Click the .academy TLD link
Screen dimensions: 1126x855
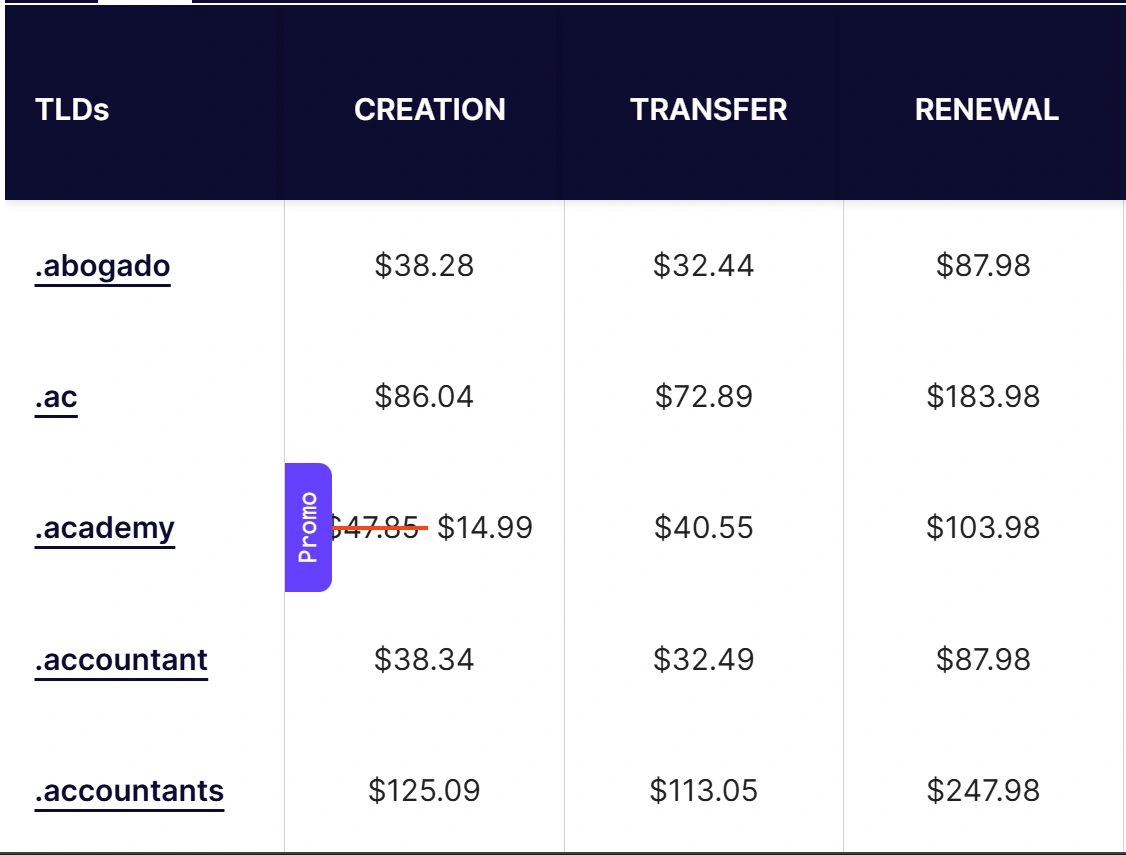(104, 529)
